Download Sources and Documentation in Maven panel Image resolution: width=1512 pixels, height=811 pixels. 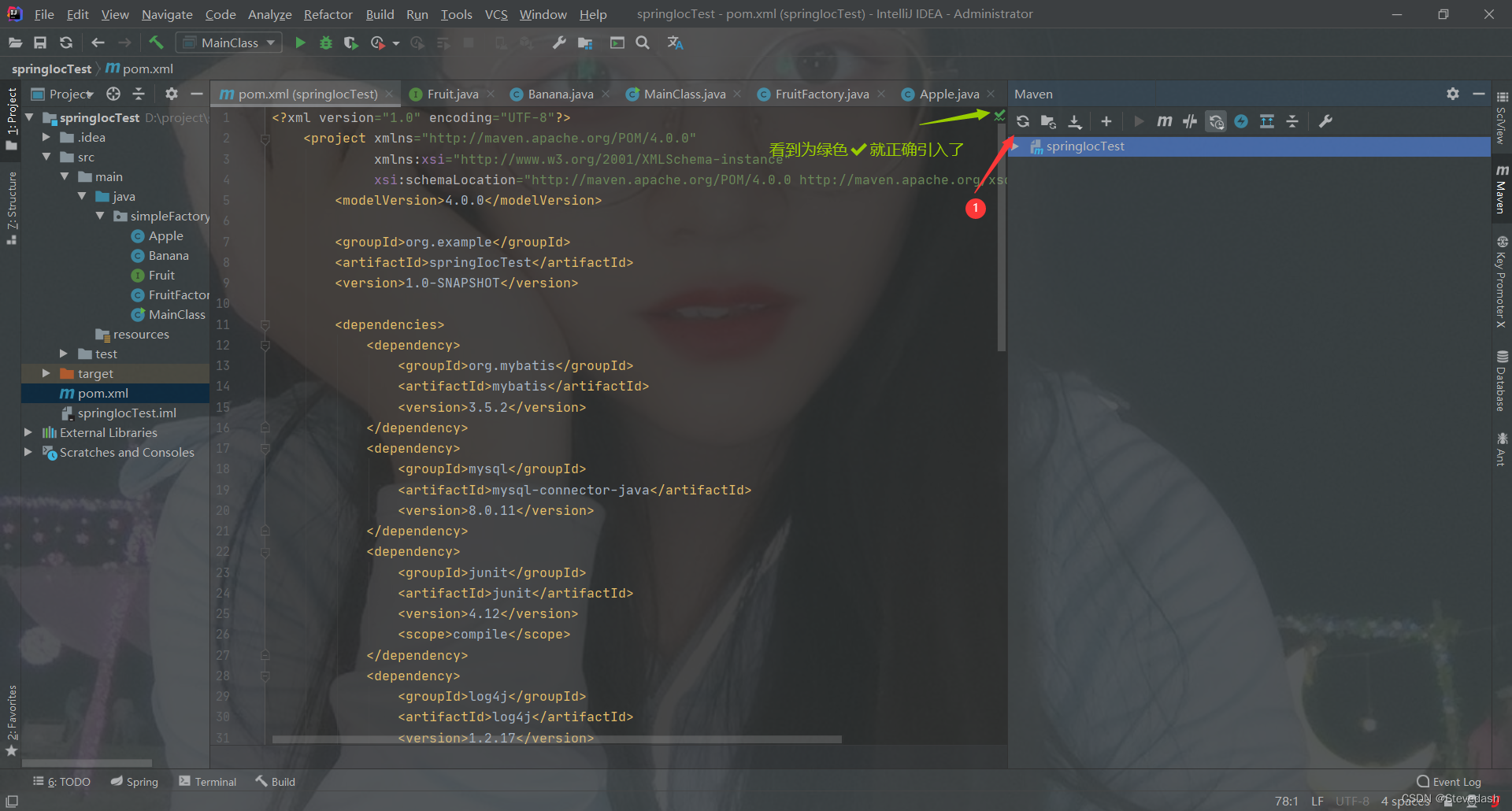[1074, 121]
